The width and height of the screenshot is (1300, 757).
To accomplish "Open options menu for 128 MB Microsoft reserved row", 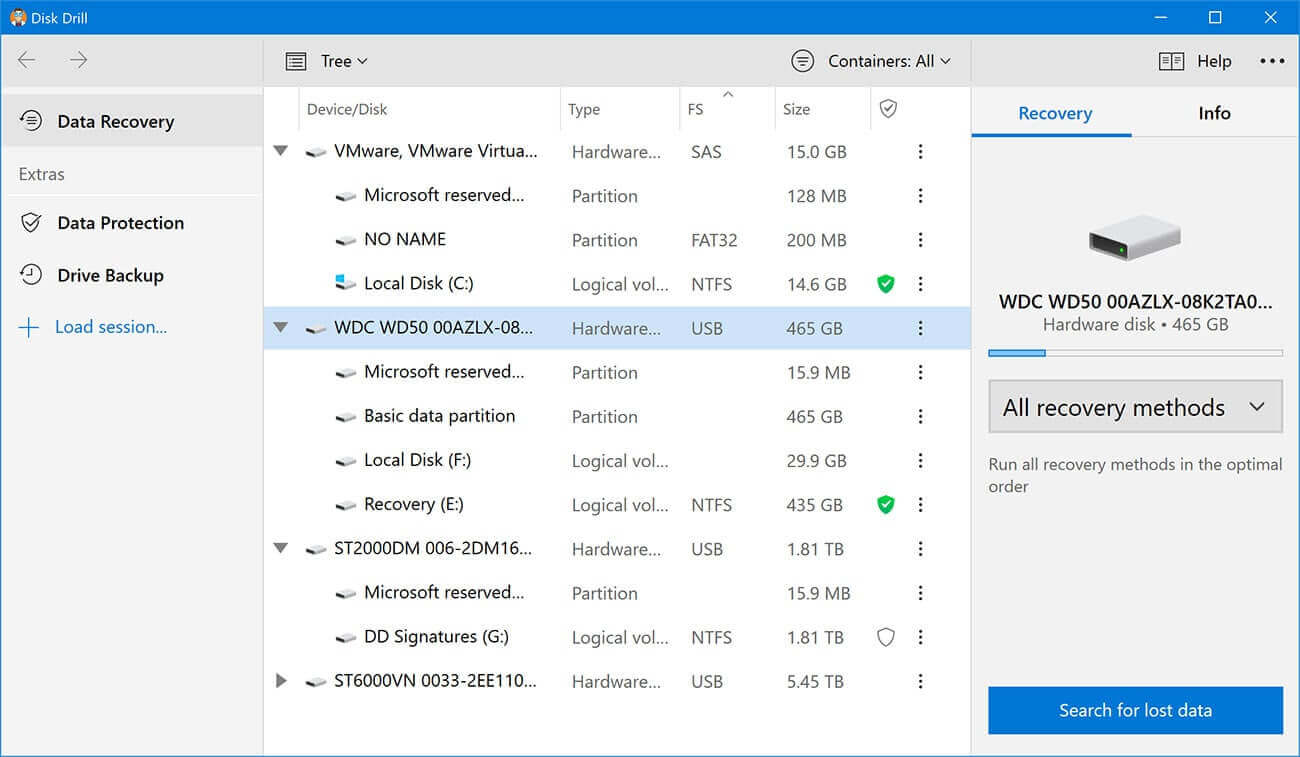I will [920, 196].
